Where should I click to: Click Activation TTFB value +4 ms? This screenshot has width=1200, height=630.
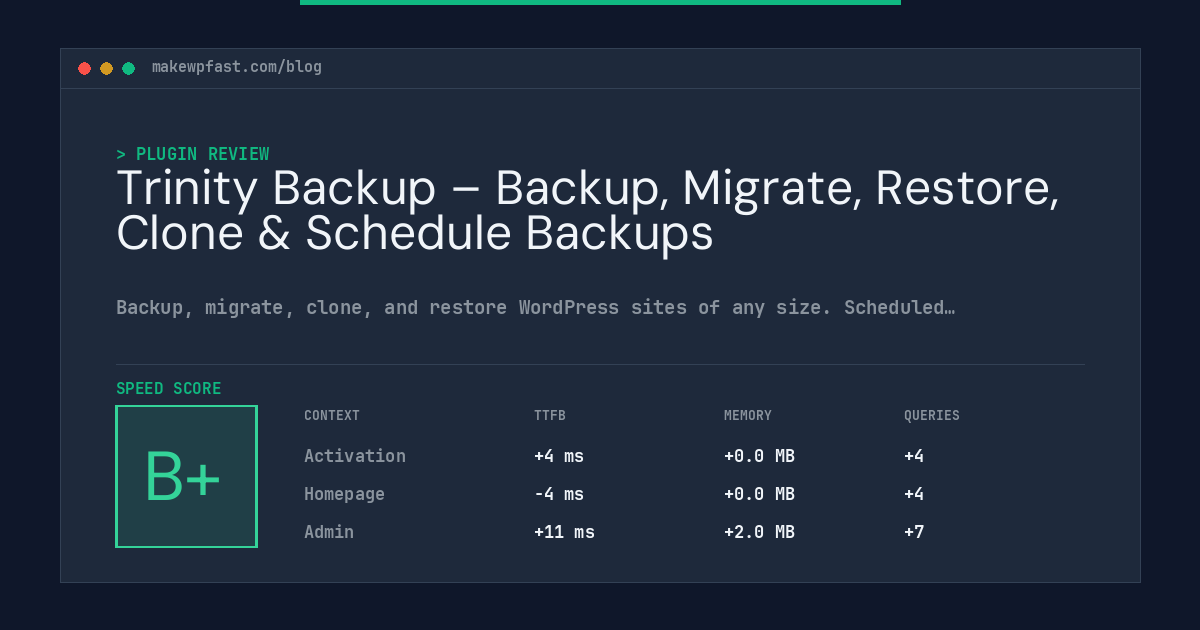click(559, 456)
